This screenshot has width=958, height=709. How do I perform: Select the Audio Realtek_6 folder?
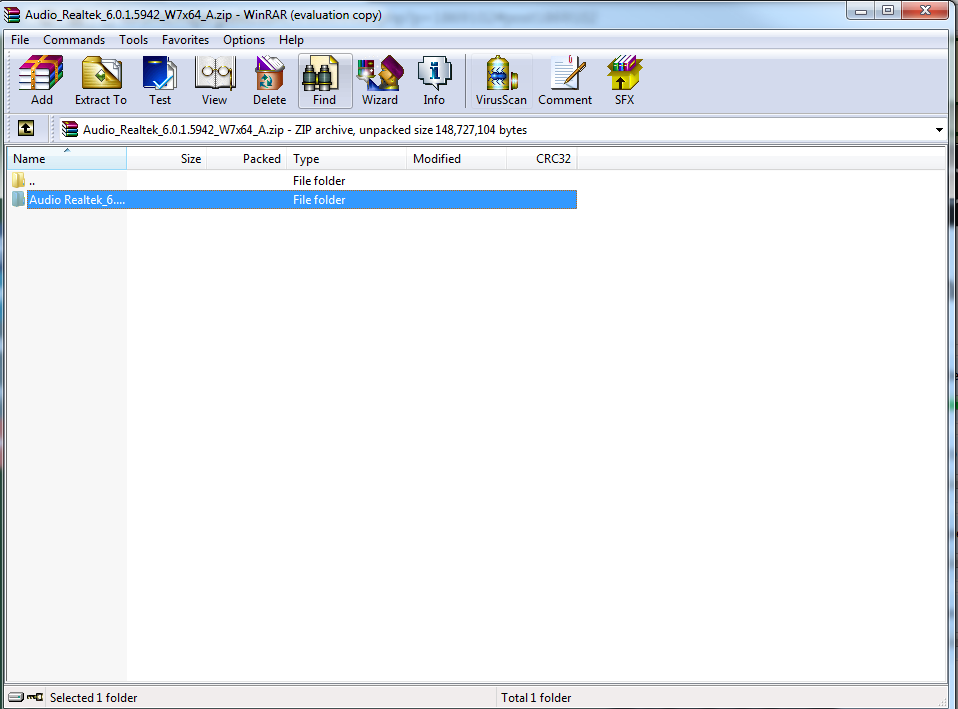click(x=76, y=200)
